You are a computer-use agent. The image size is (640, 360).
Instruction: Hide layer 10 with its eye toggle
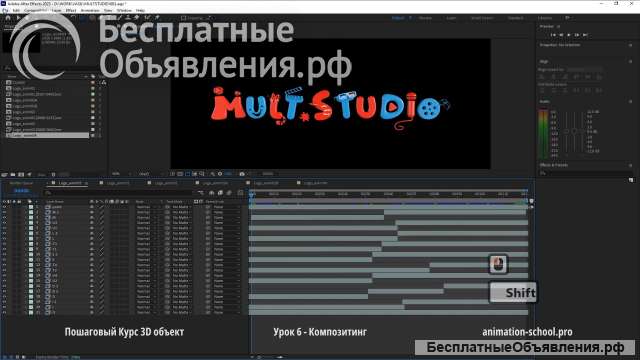(x=4, y=255)
